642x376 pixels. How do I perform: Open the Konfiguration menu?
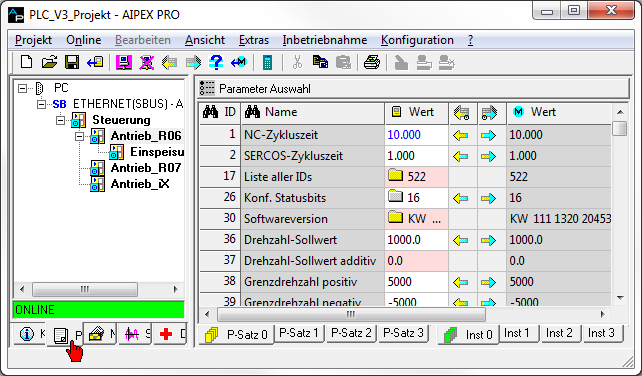click(417, 40)
